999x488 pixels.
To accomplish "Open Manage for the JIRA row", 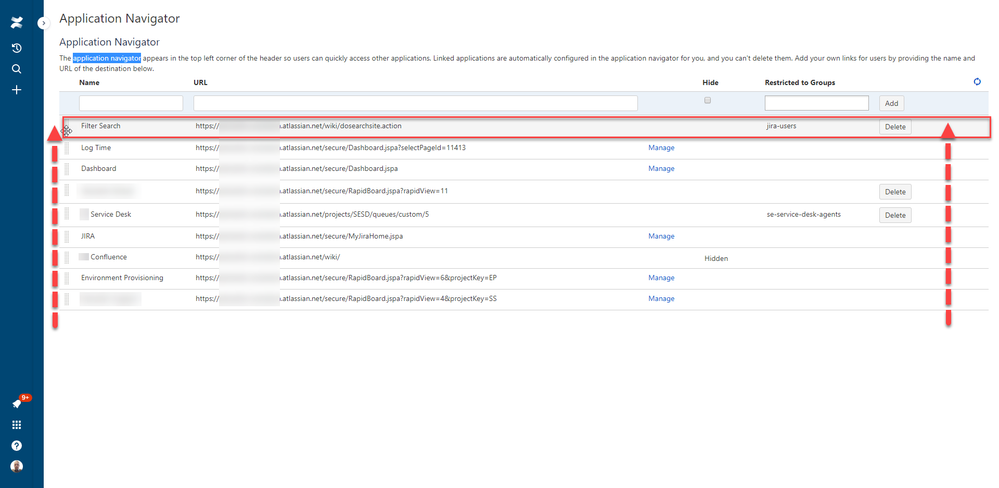I will click(661, 236).
